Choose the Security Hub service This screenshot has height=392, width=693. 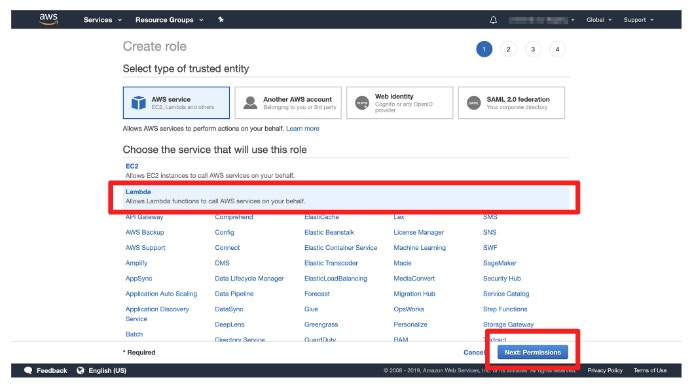(x=502, y=278)
